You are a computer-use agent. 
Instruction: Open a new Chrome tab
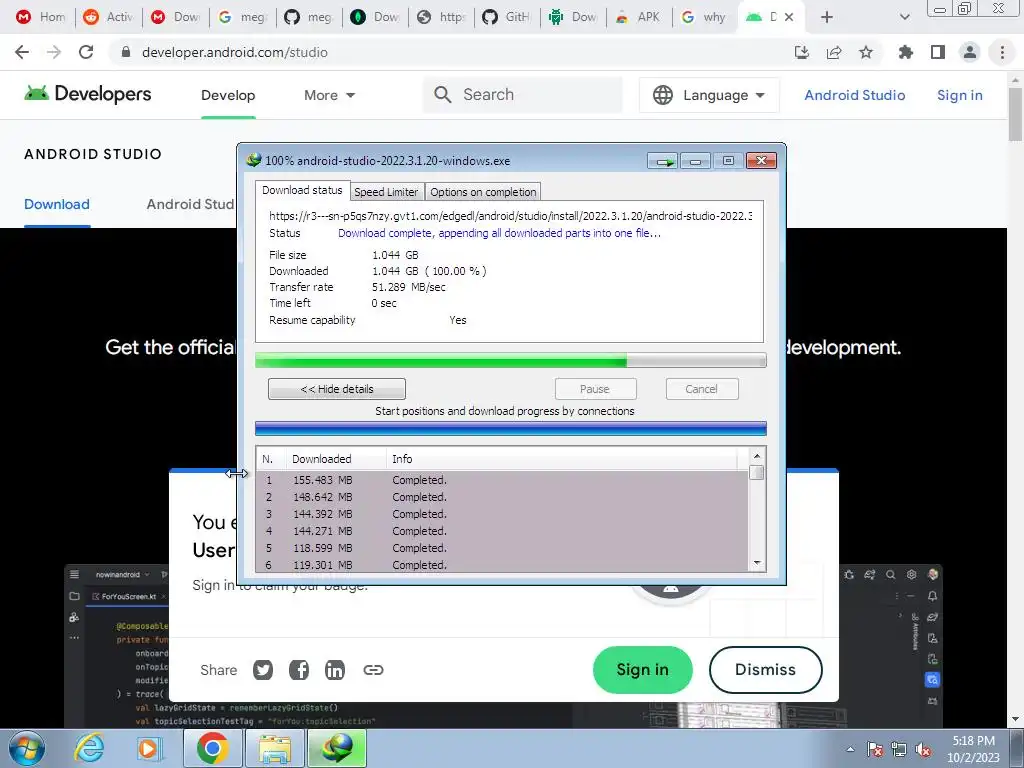(827, 17)
